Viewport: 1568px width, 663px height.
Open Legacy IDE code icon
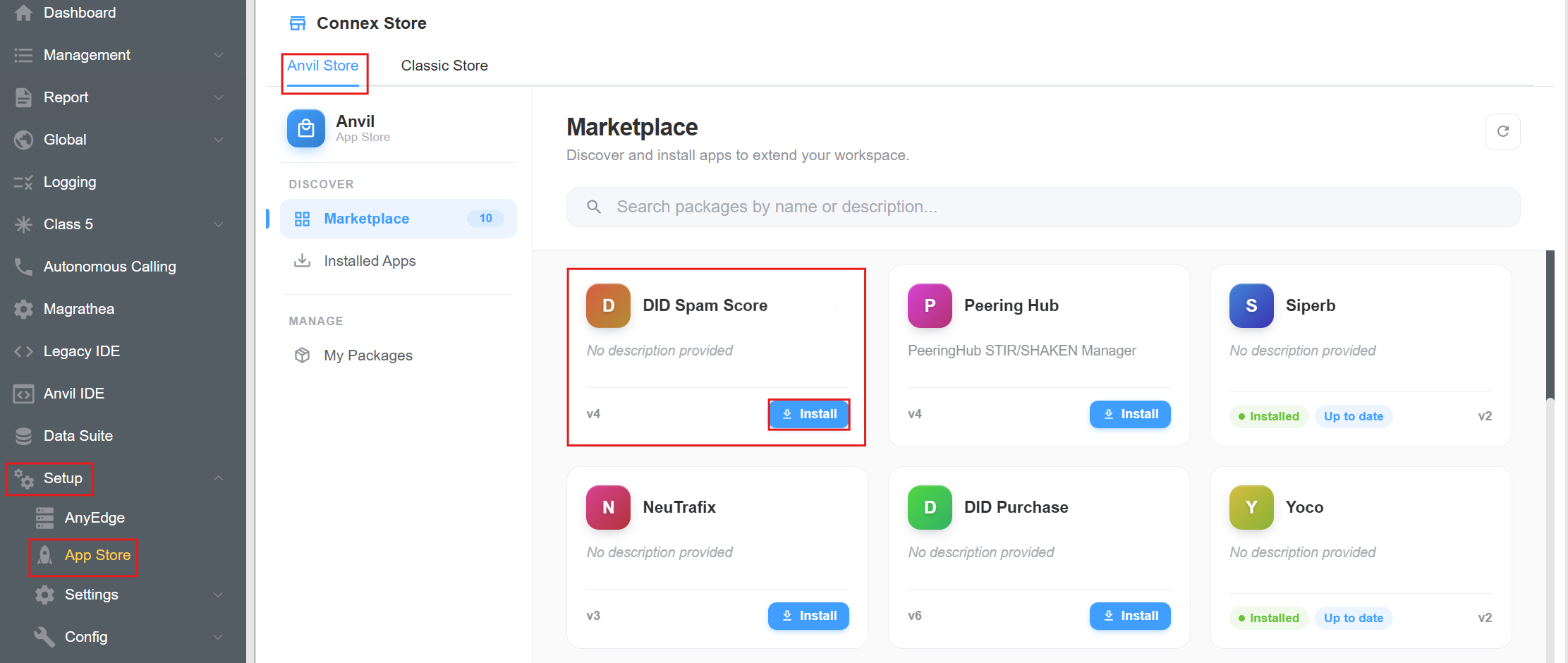click(23, 351)
